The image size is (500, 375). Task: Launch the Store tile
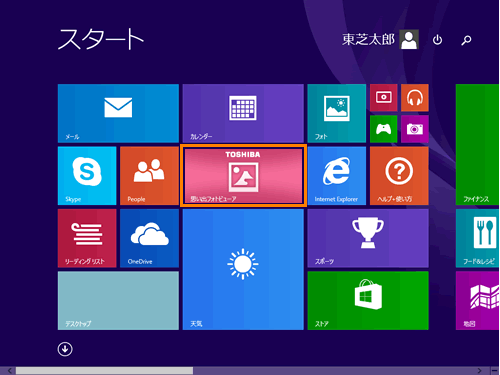368,301
